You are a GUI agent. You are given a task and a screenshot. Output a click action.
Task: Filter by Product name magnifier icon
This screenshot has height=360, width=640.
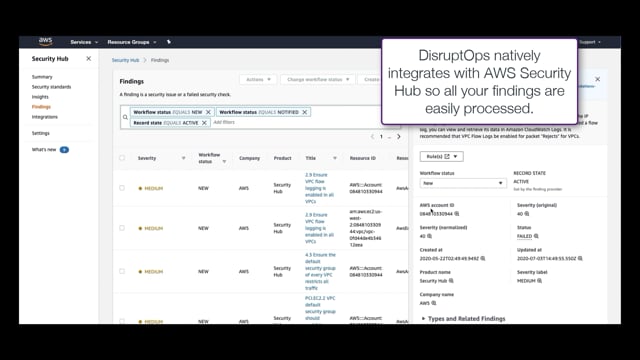[451, 280]
